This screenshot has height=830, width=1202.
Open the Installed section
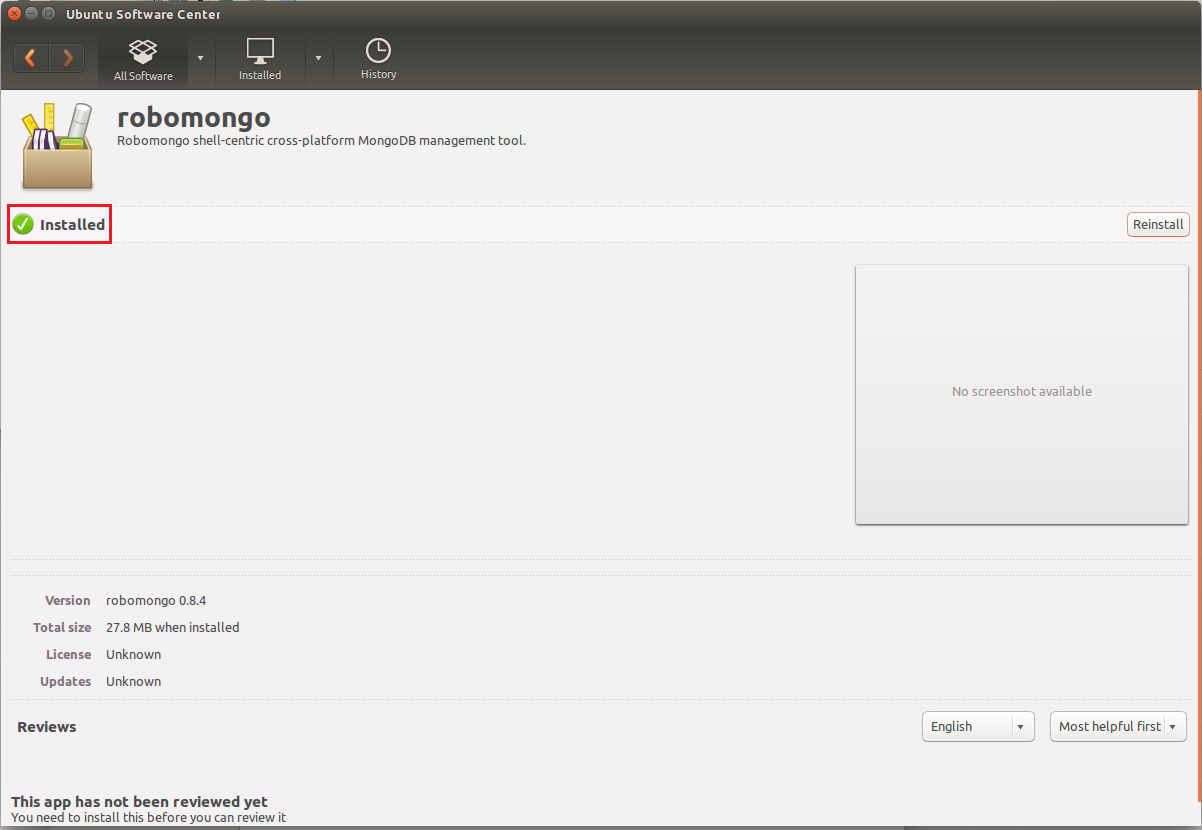click(x=260, y=60)
